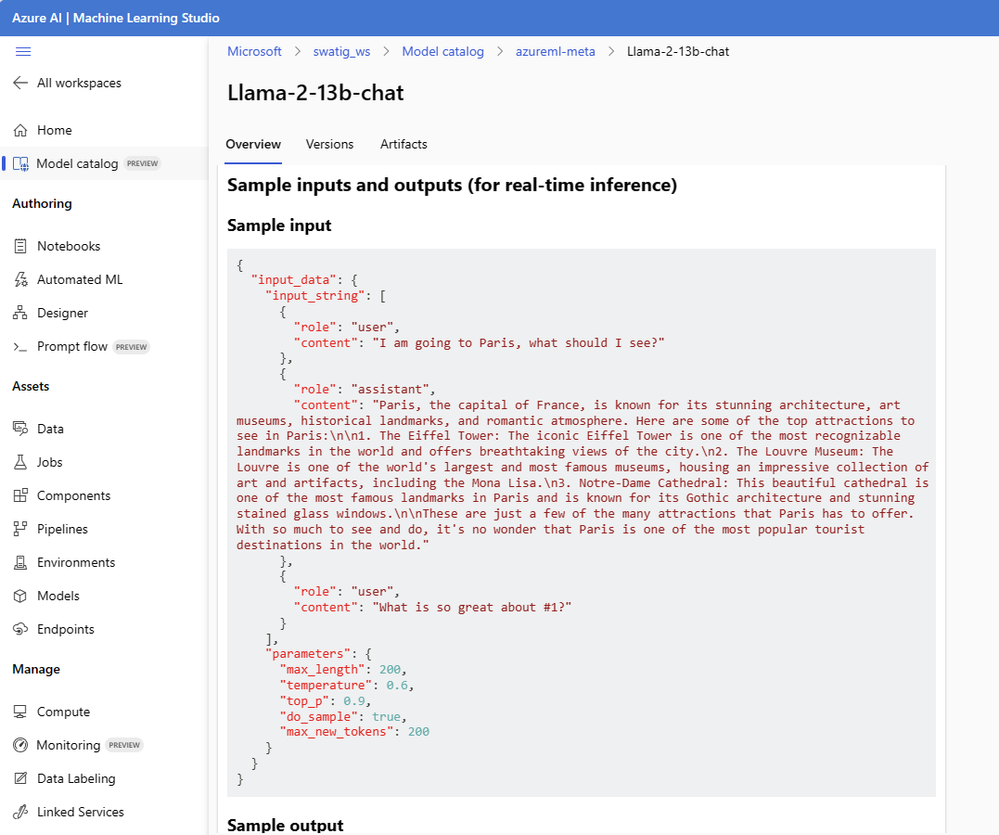Screen dimensions: 999x835
Task: Click the Models cube icon
Action: tap(20, 596)
